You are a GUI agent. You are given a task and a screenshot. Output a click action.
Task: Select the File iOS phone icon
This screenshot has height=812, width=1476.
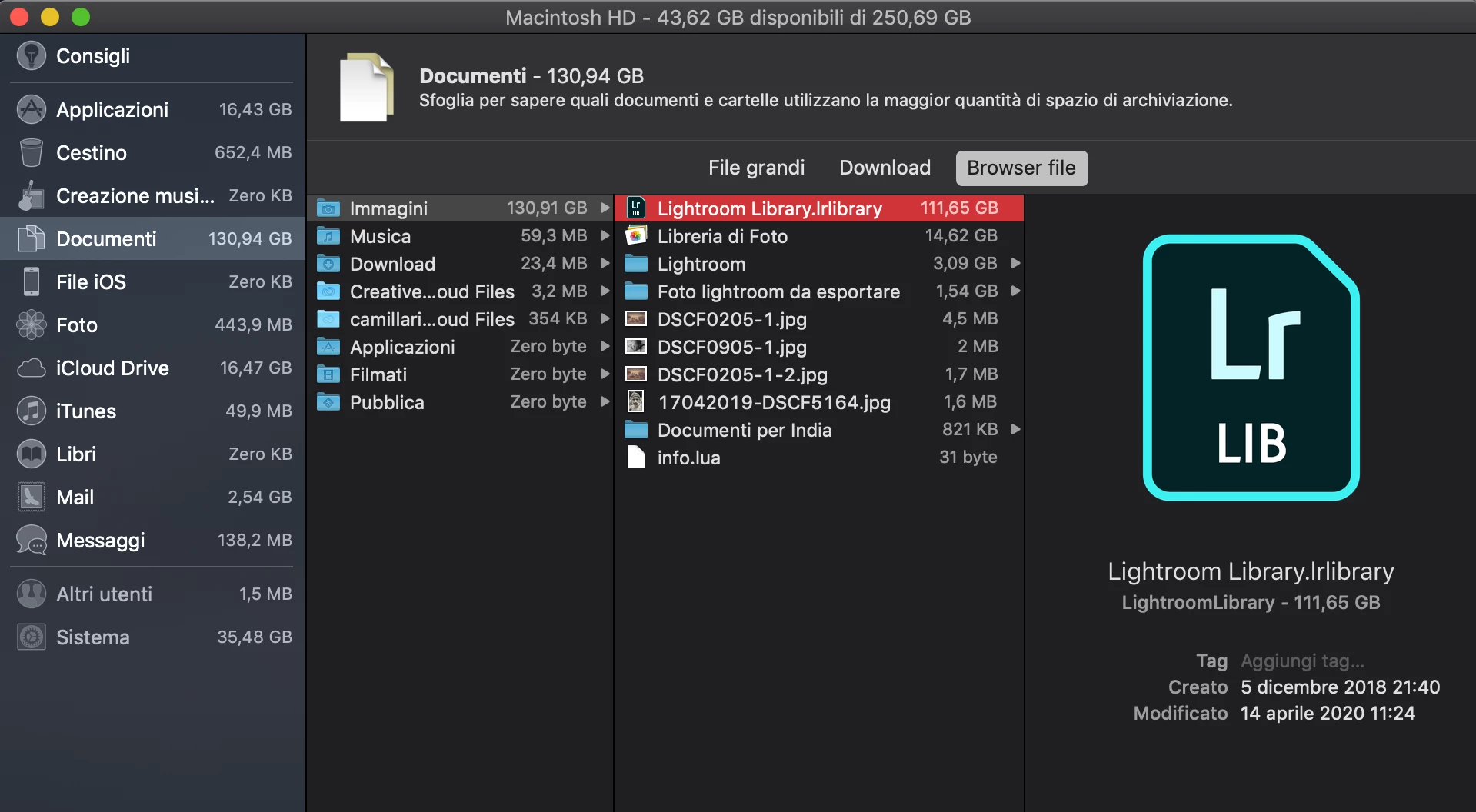[x=31, y=281]
